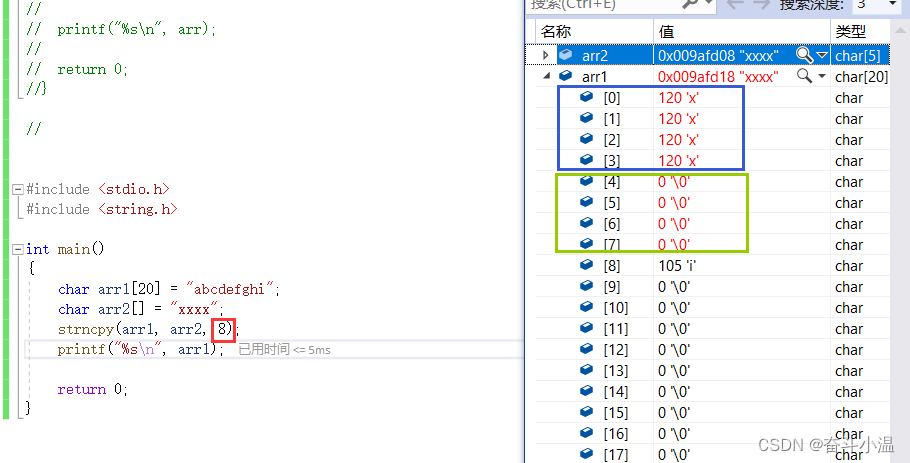
Task: Open the magnifier visualizer for arr2 value
Action: (x=804, y=55)
